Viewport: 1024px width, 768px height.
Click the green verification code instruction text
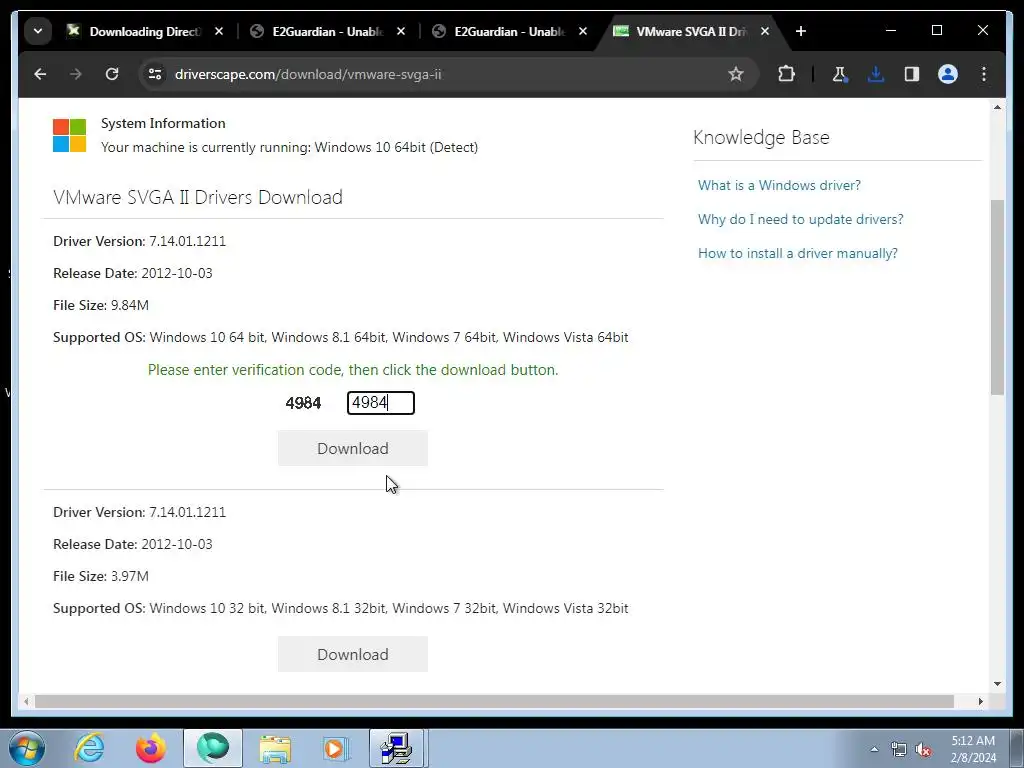353,370
